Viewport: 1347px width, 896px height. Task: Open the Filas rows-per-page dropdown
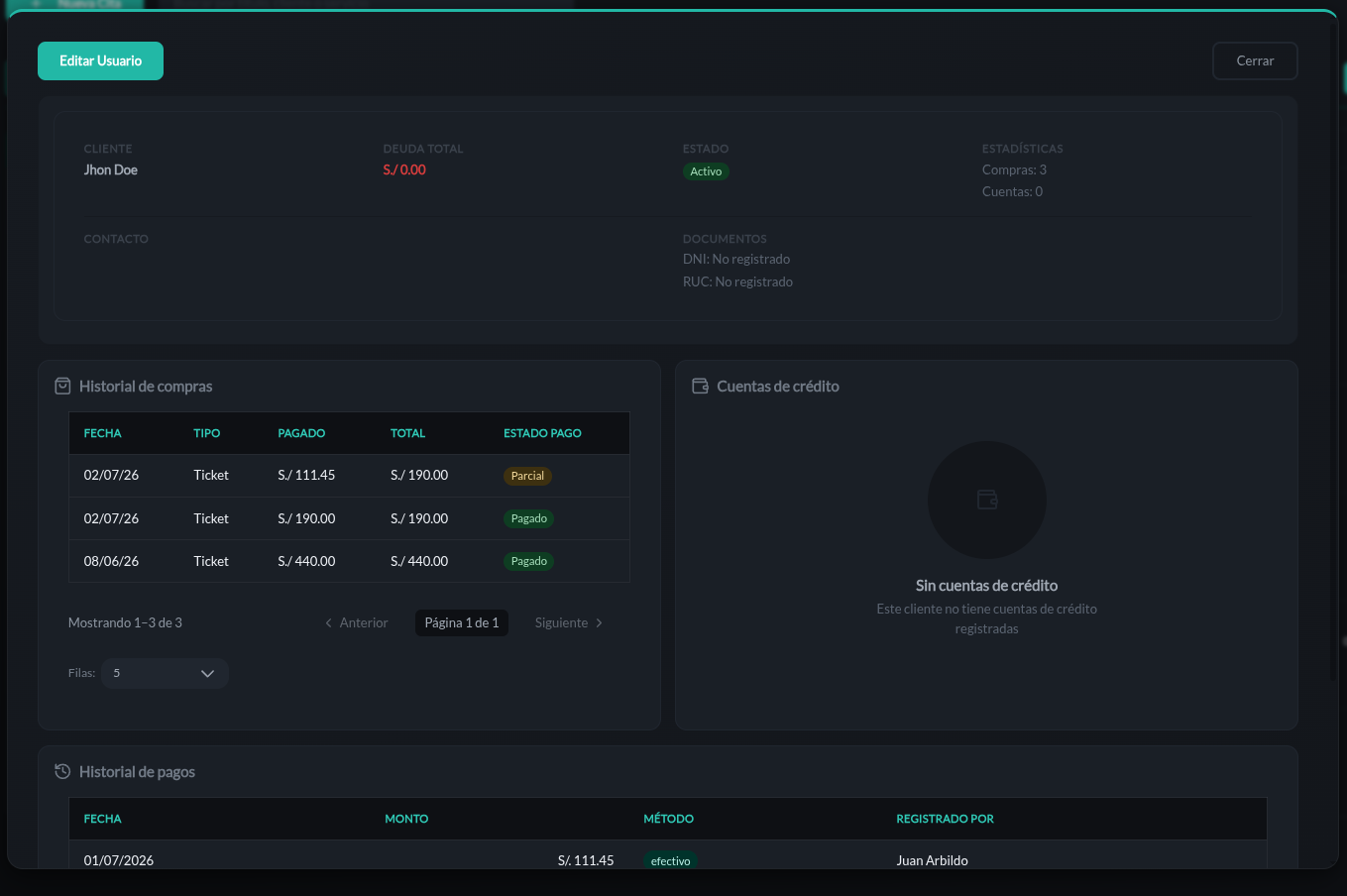pos(165,673)
